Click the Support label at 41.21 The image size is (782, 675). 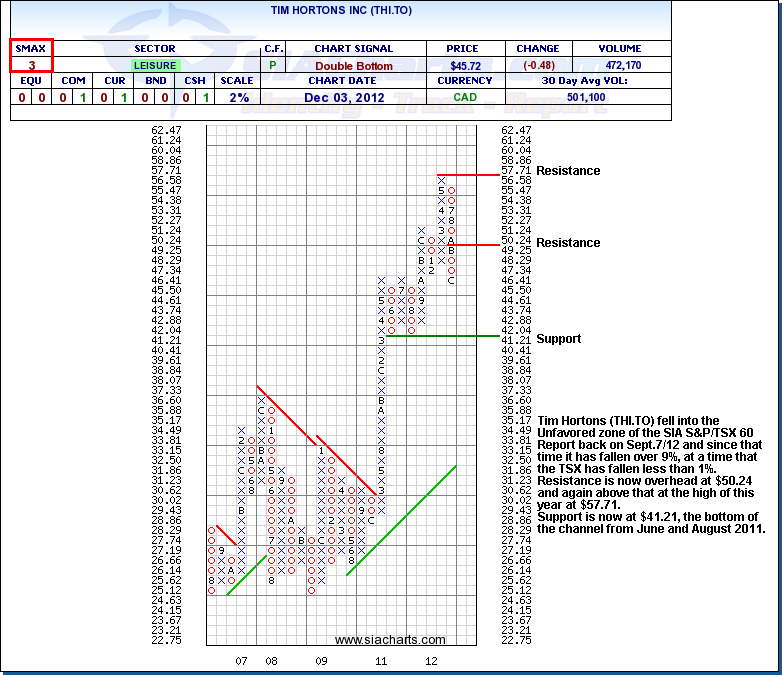[x=558, y=339]
